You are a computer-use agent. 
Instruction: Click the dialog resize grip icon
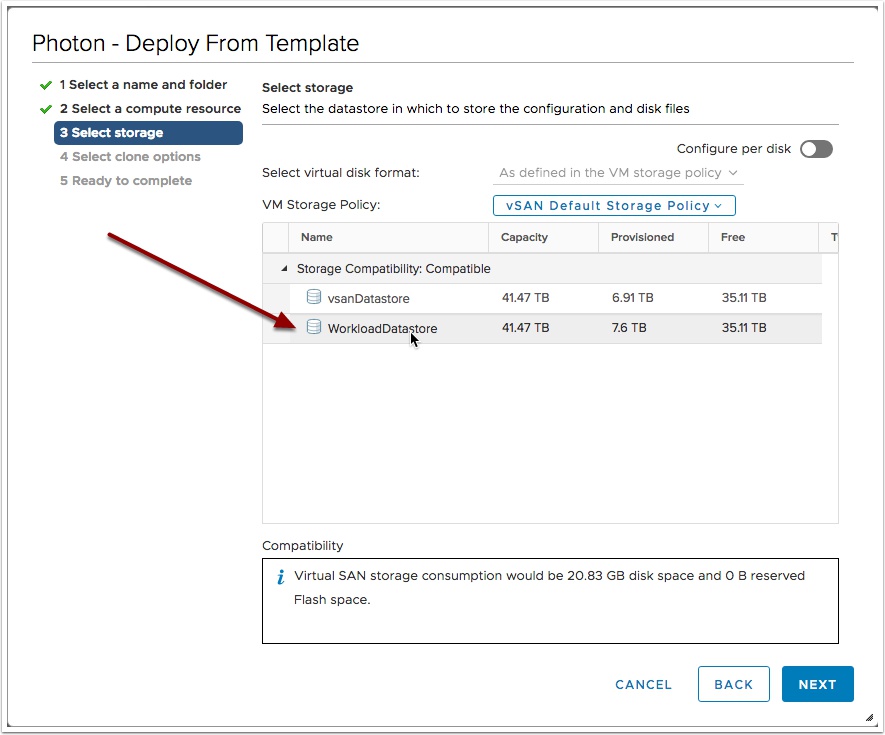pos(869,718)
